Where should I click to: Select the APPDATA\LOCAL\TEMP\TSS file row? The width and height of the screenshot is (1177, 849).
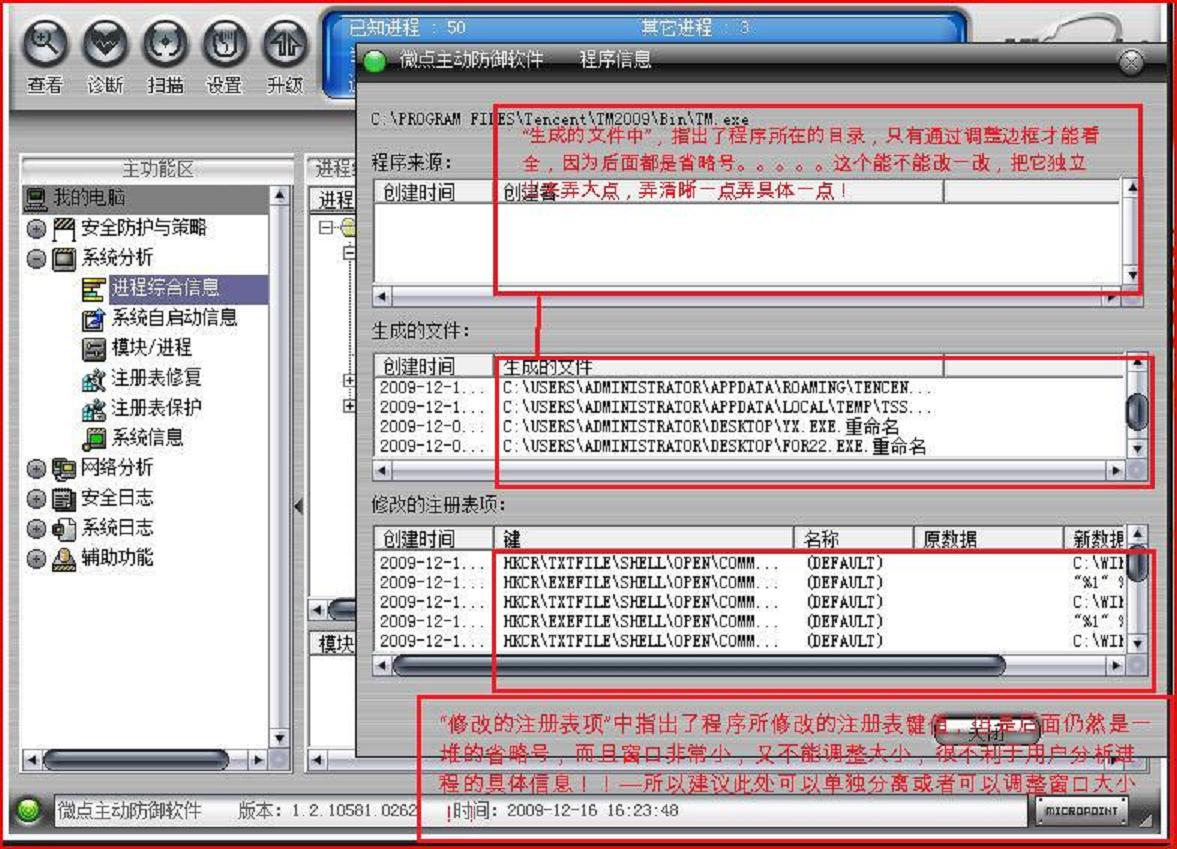[750, 408]
